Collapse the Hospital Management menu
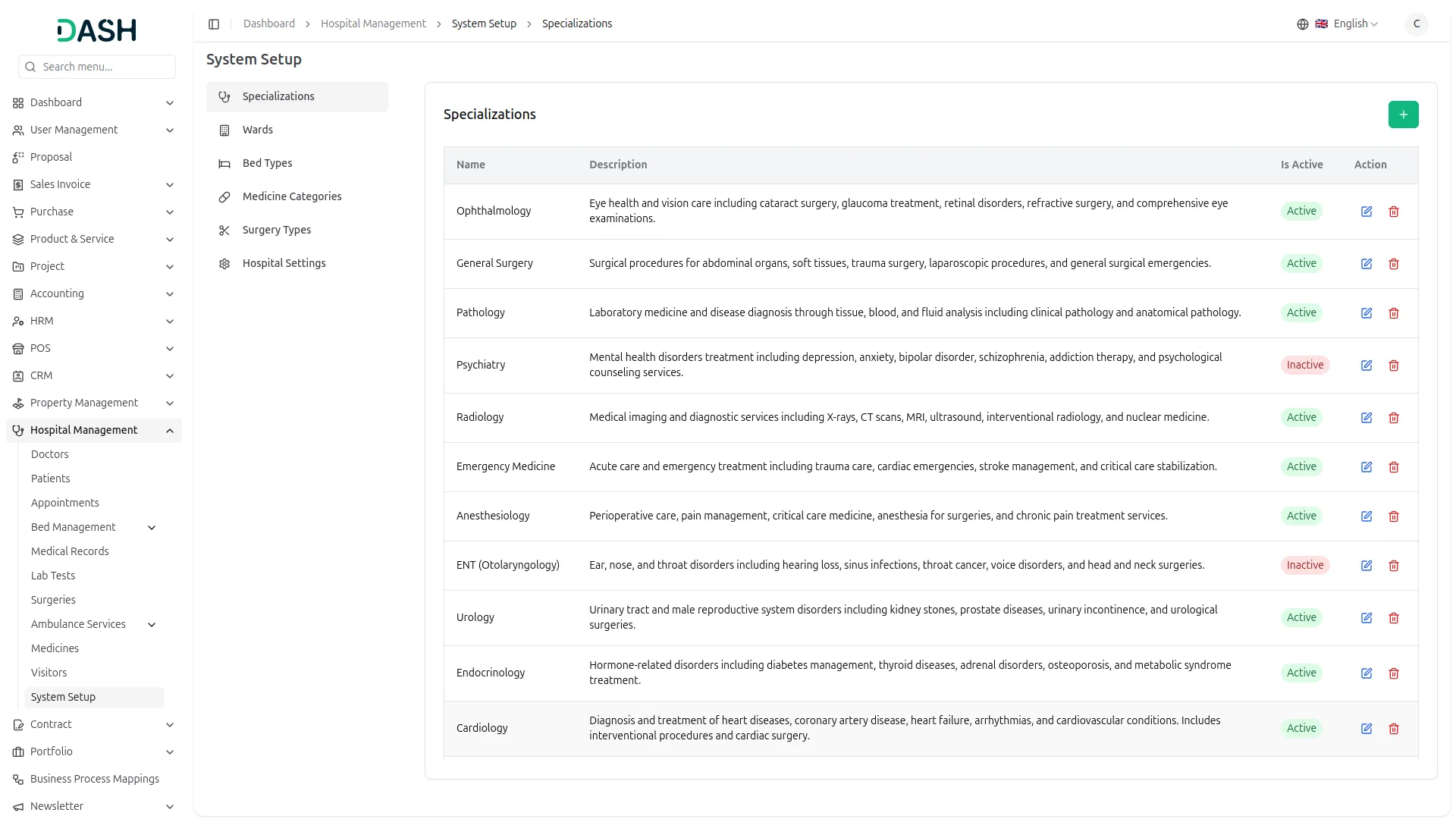This screenshot has width=1456, height=819. [x=94, y=431]
